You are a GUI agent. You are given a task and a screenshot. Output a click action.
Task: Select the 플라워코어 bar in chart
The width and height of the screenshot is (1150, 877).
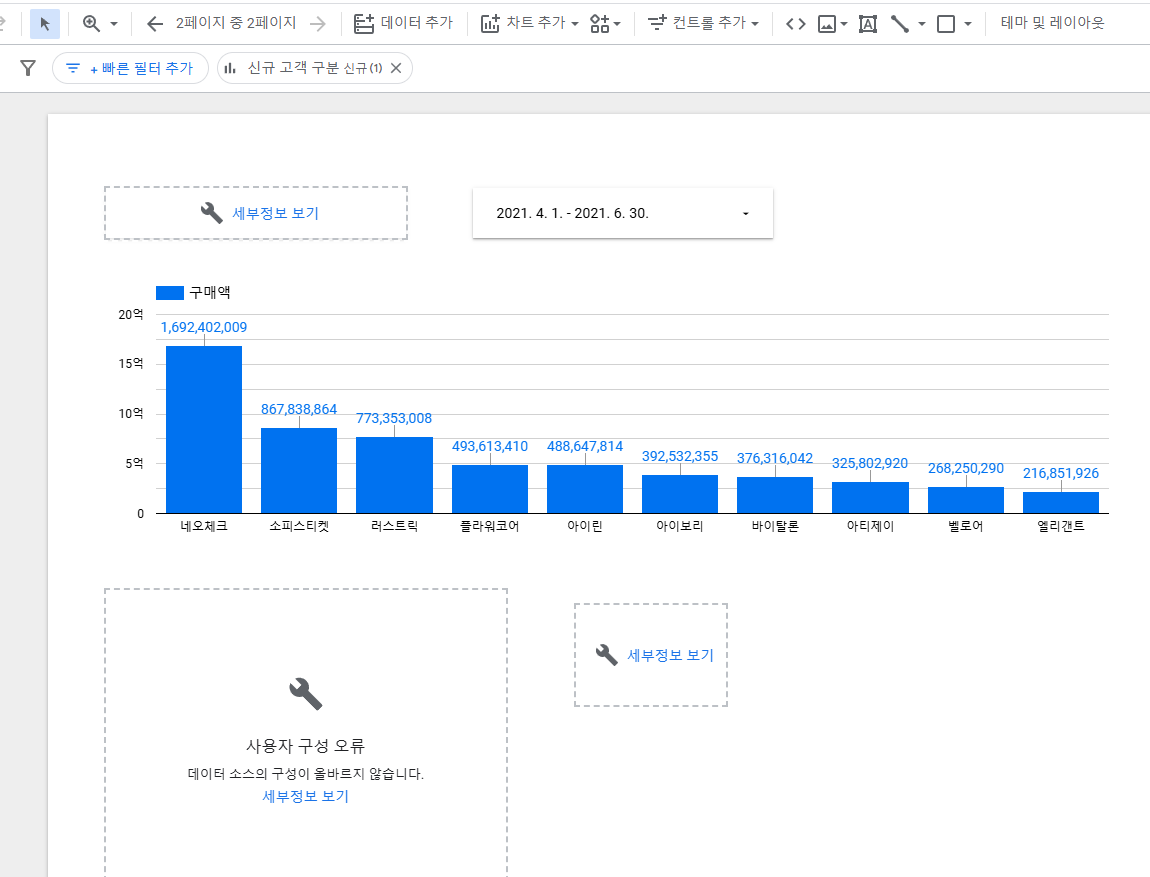point(490,489)
